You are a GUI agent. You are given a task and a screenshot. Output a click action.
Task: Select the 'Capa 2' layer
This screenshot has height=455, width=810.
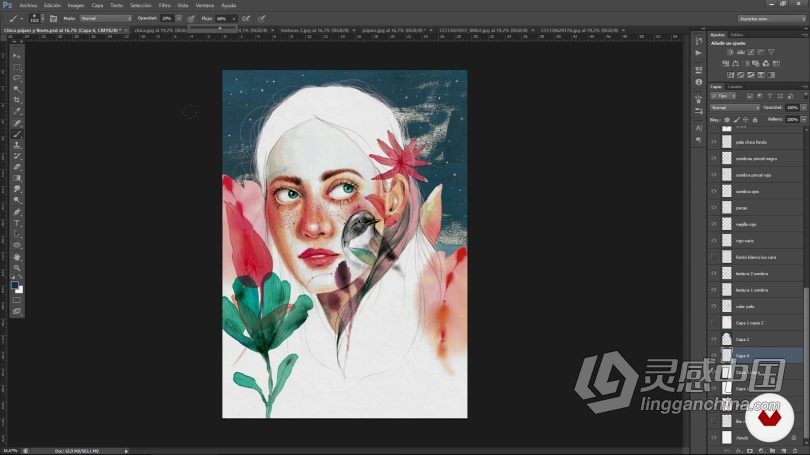coord(756,339)
